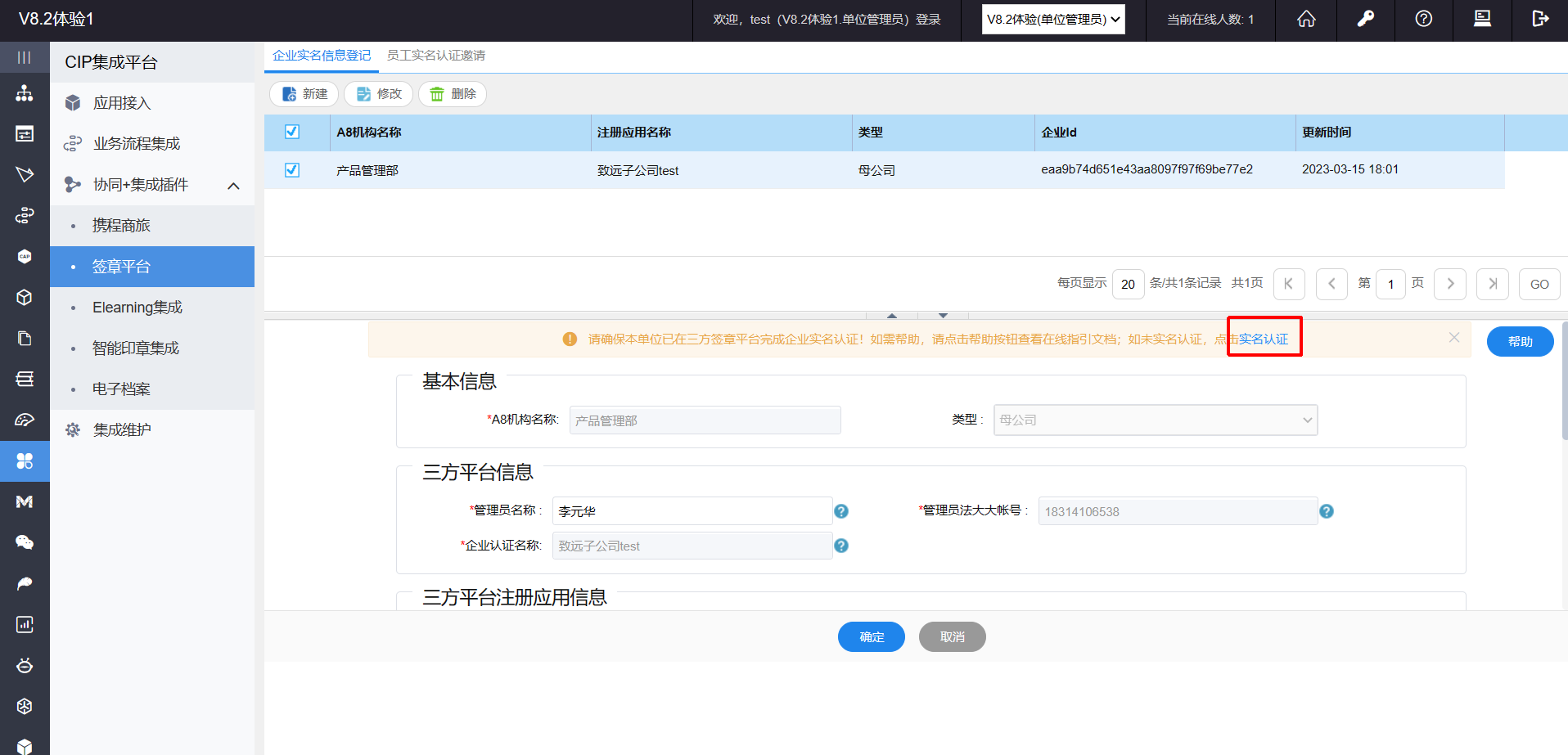Click the help icon beside 管理员名称 field

point(840,511)
